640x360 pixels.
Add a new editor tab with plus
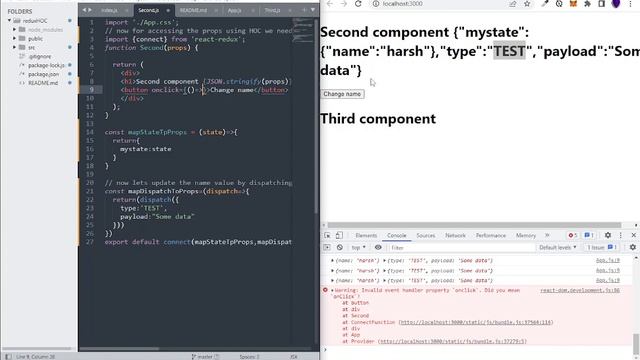coord(304,10)
